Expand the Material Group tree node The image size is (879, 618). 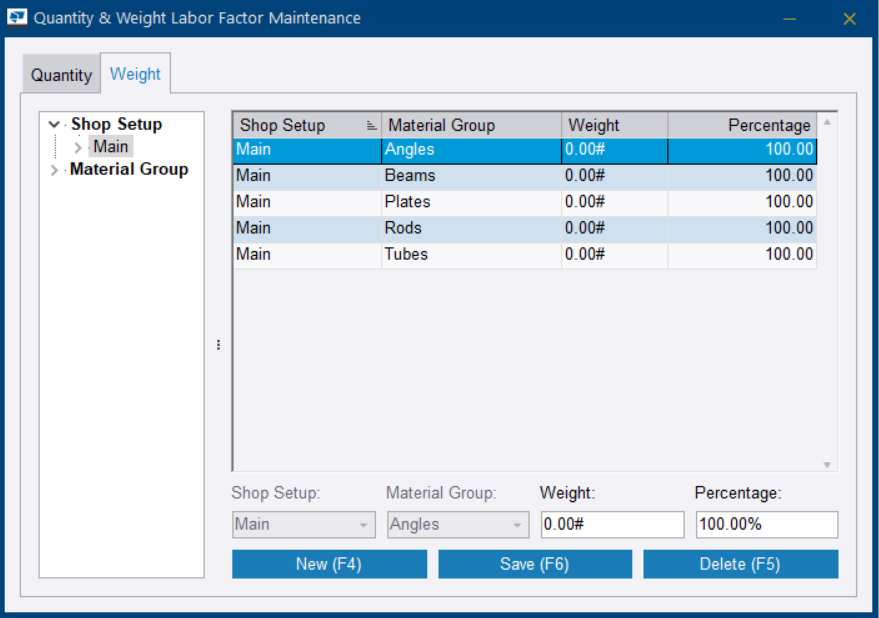(x=54, y=170)
